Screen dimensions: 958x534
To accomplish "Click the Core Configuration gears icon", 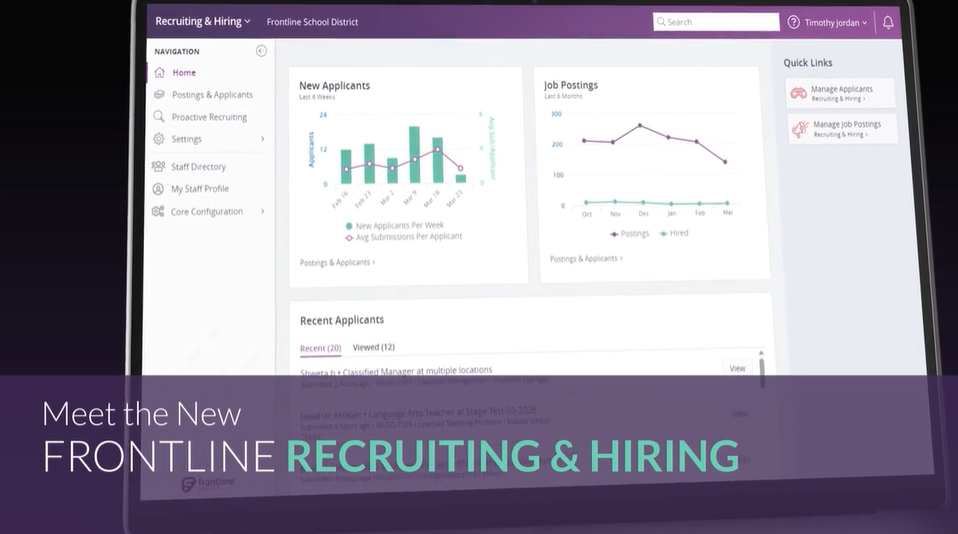I will [x=158, y=212].
